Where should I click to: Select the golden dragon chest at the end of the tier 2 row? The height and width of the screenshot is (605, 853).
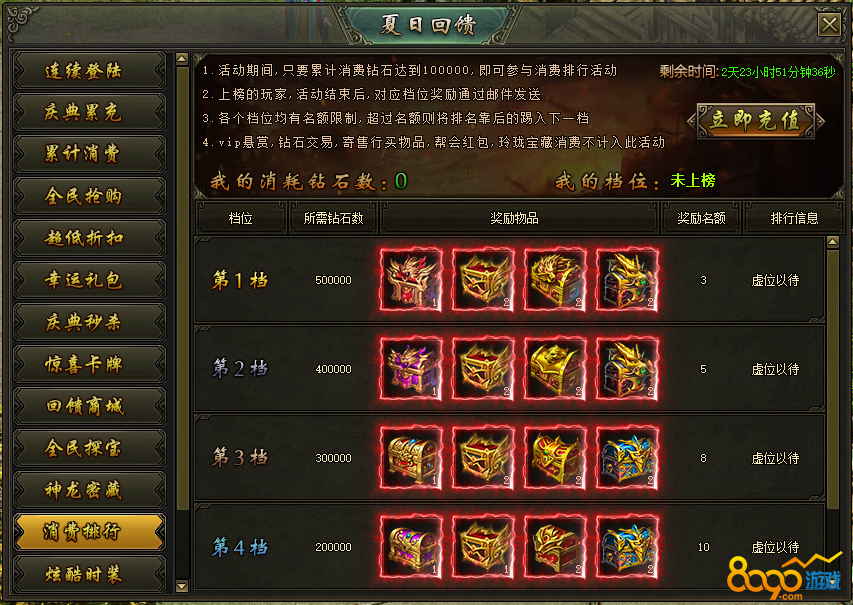pyautogui.click(x=627, y=369)
